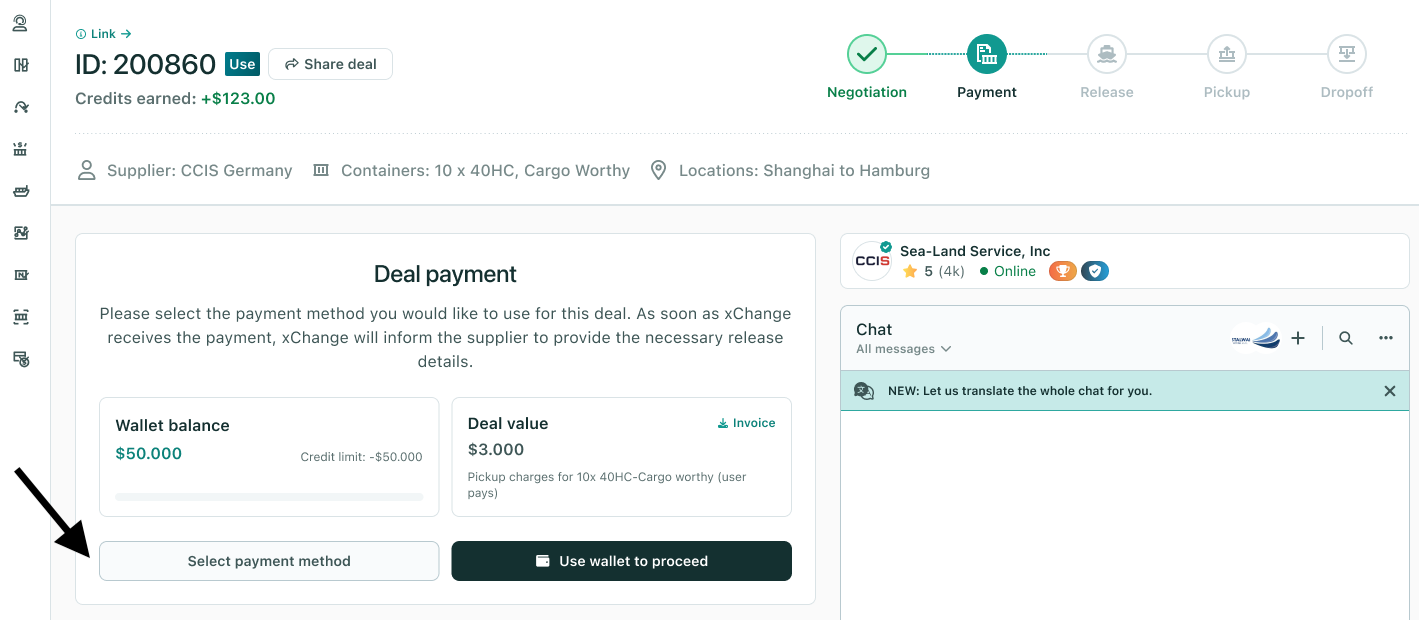Image resolution: width=1419 pixels, height=620 pixels.
Task: Open the account profile icon in sidebar
Action: coord(20,22)
